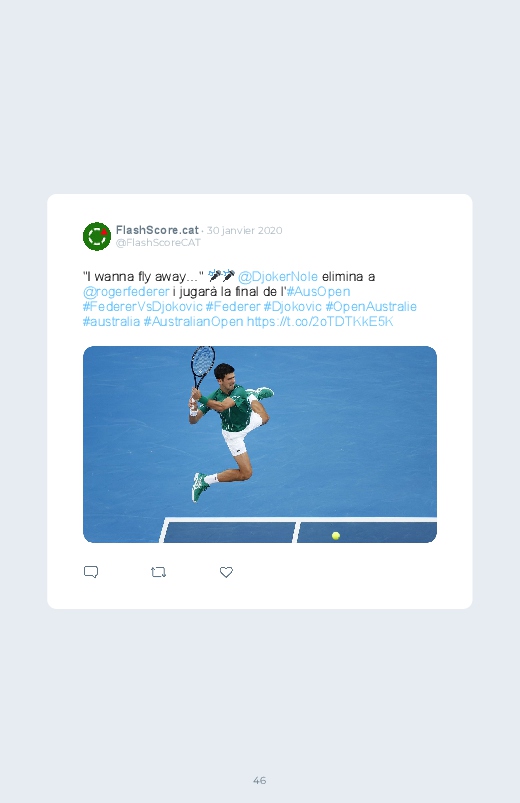
Task: Click the reply speech bubble icon
Action: coord(91,572)
